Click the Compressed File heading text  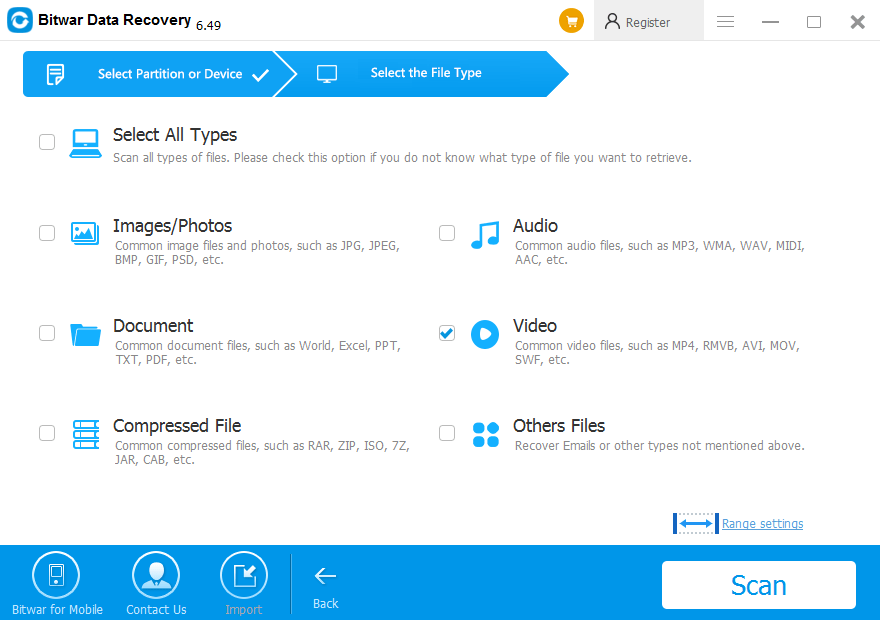[x=177, y=426]
